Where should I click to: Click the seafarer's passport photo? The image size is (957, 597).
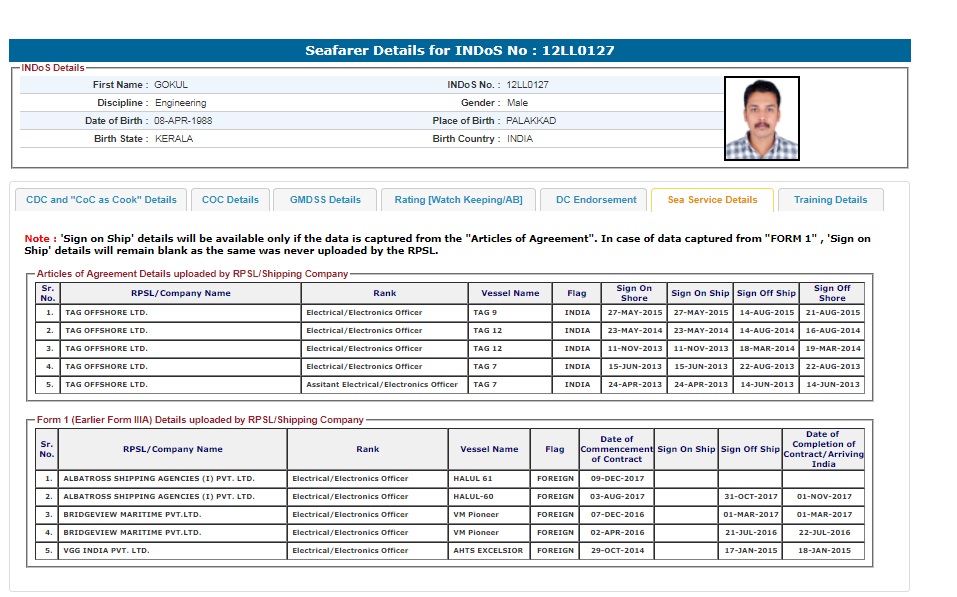point(762,119)
